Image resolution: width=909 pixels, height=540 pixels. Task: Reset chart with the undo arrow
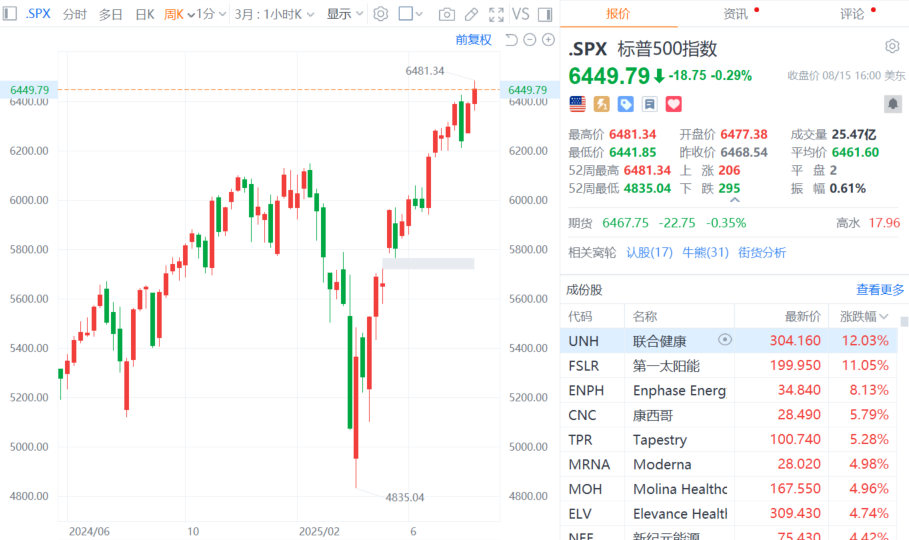[x=511, y=39]
